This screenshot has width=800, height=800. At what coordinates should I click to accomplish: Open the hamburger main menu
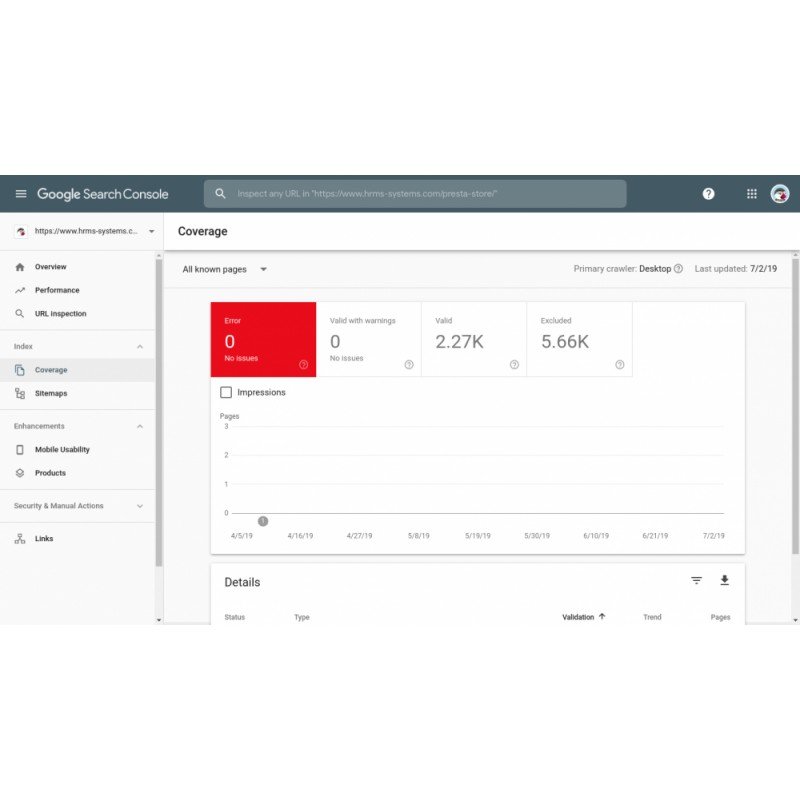pos(21,194)
